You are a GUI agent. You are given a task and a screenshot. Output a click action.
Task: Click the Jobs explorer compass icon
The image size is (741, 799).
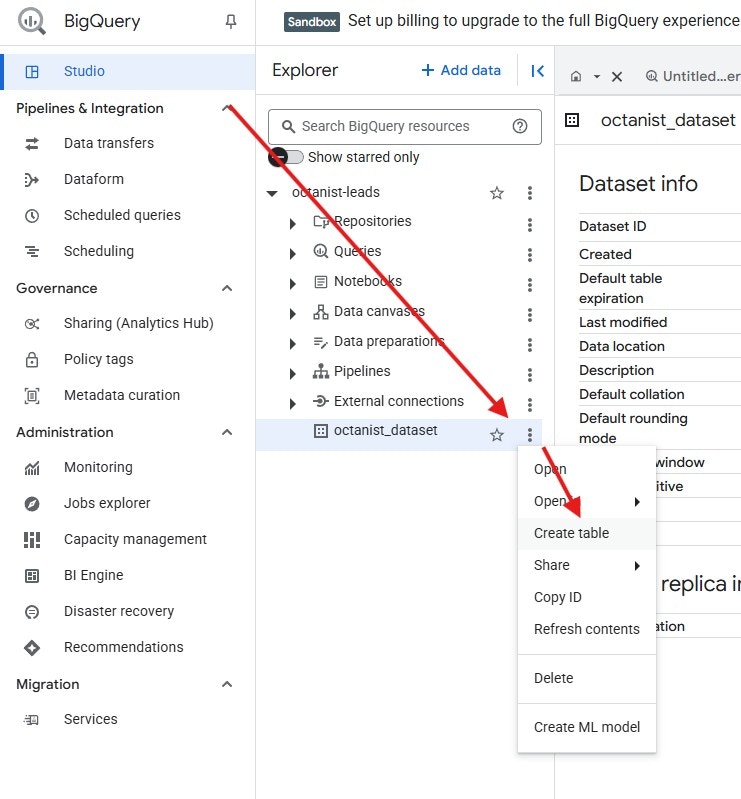coord(32,504)
